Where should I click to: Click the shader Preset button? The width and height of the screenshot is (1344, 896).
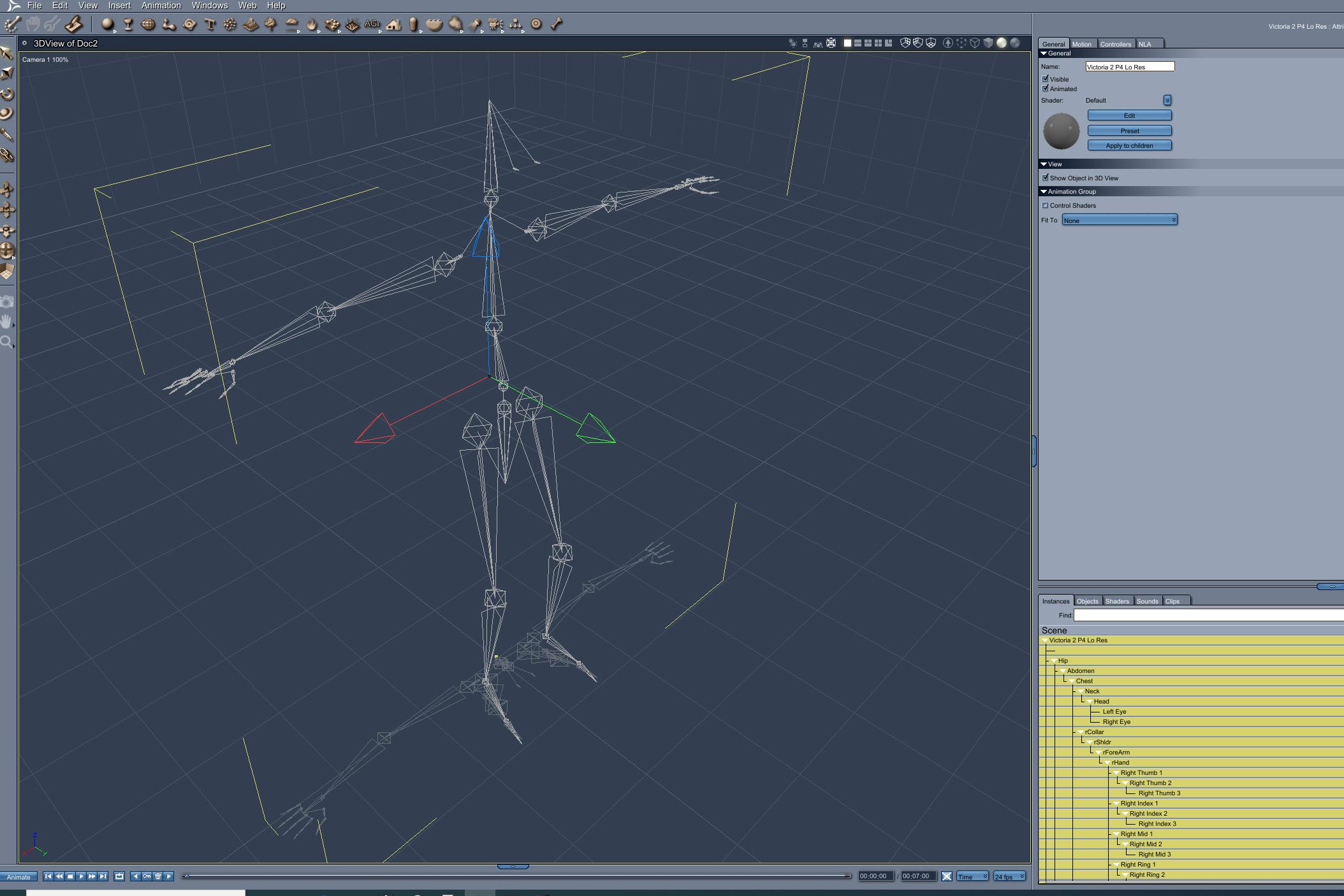coord(1129,131)
